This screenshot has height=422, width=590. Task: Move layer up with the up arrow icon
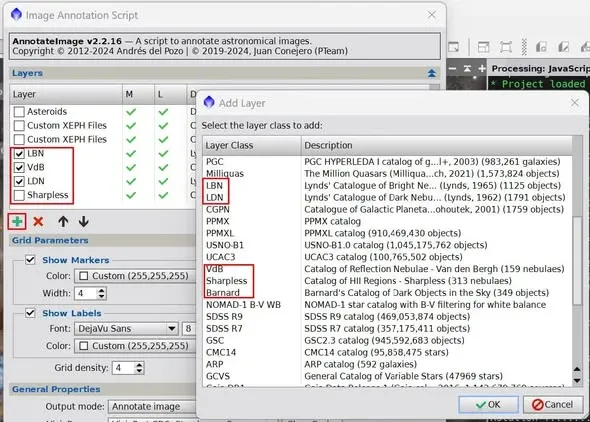[x=63, y=222]
